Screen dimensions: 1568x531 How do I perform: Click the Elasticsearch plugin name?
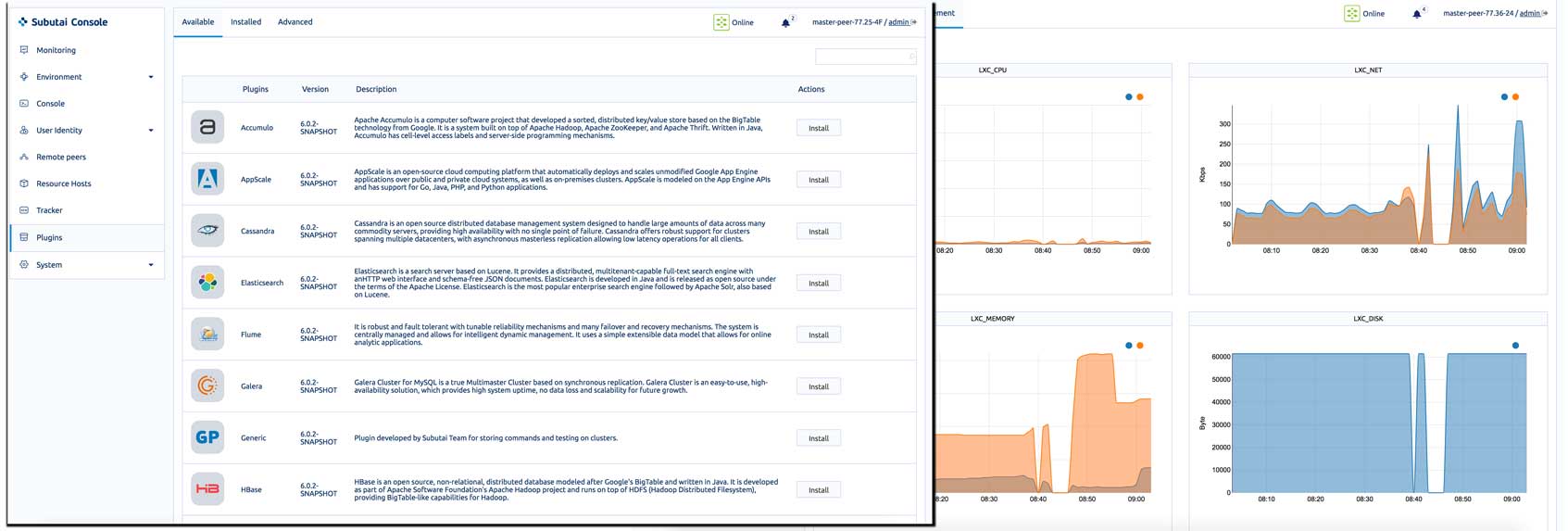[262, 283]
